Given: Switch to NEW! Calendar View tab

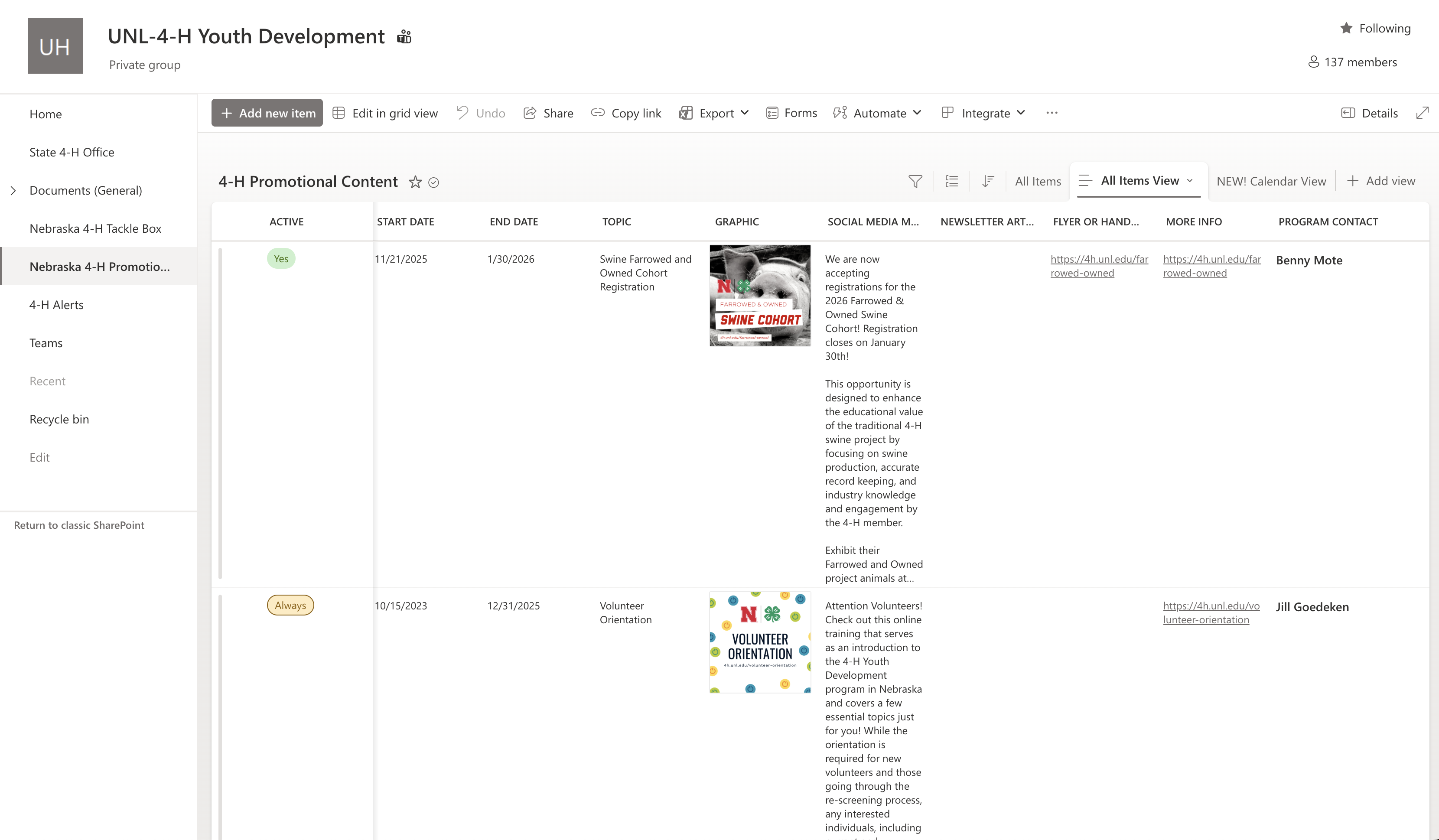Looking at the screenshot, I should [x=1271, y=182].
